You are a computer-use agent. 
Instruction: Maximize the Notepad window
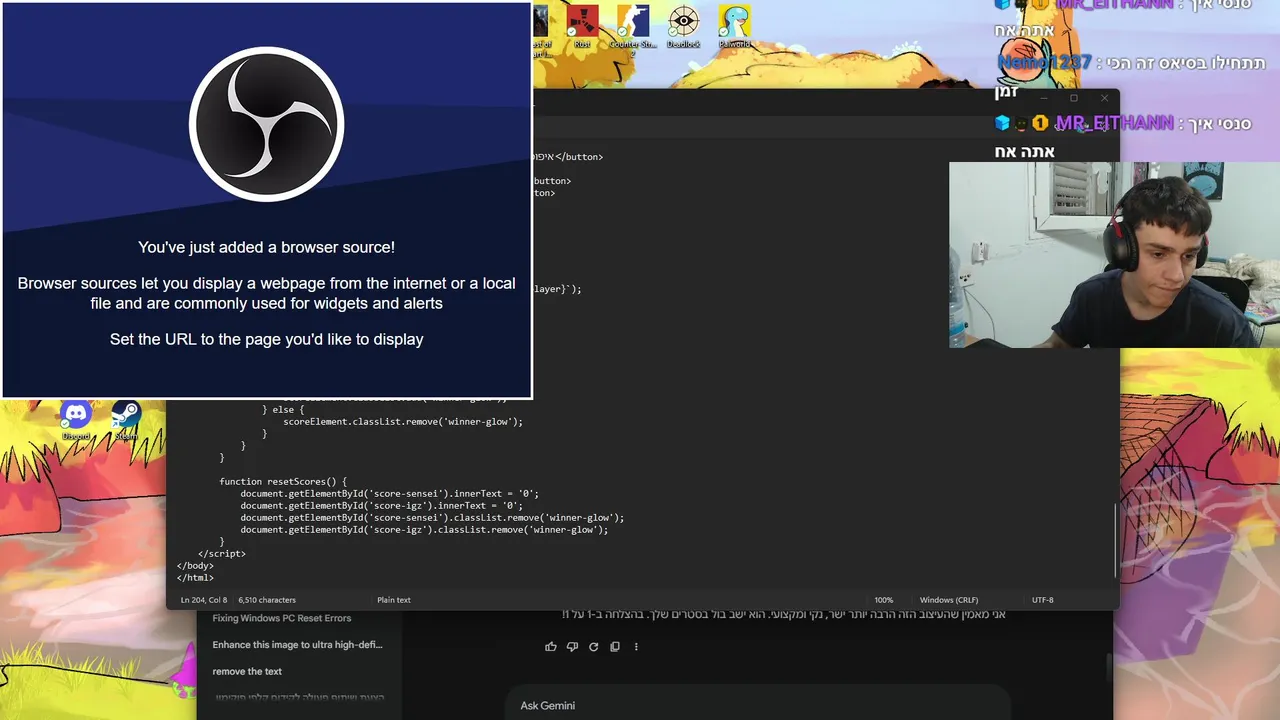tap(1074, 98)
